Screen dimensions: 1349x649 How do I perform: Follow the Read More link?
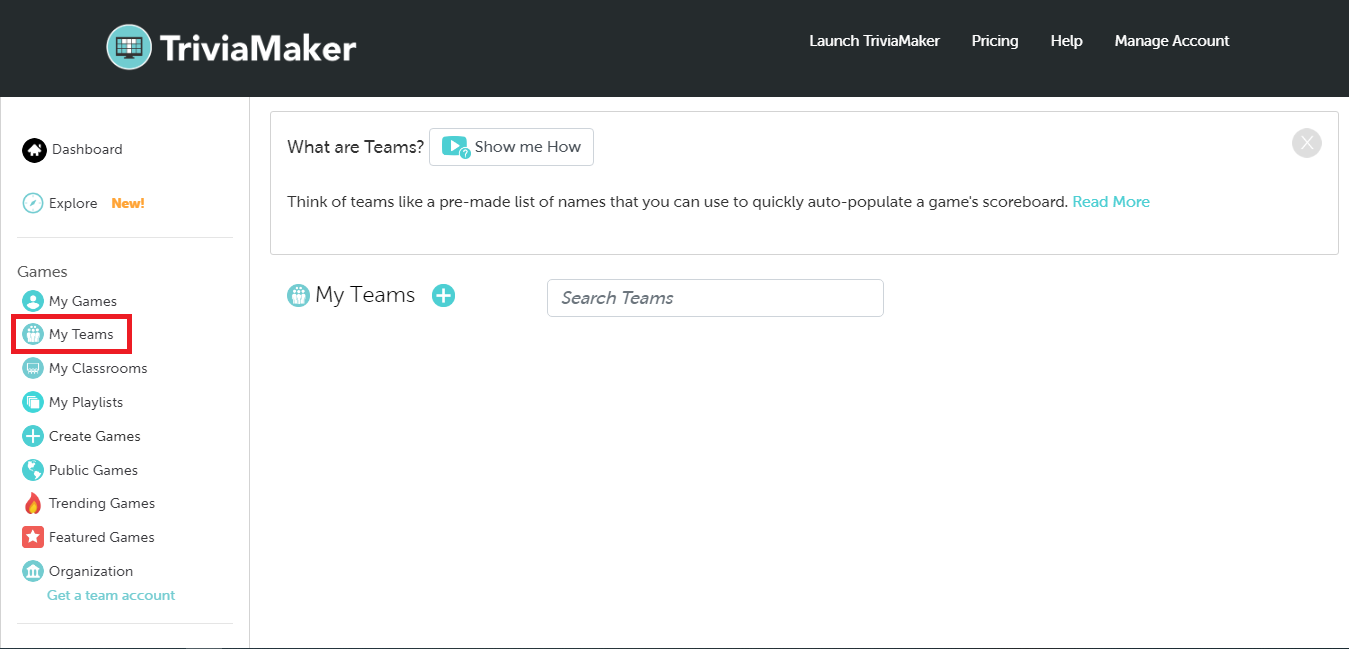[x=1110, y=202]
